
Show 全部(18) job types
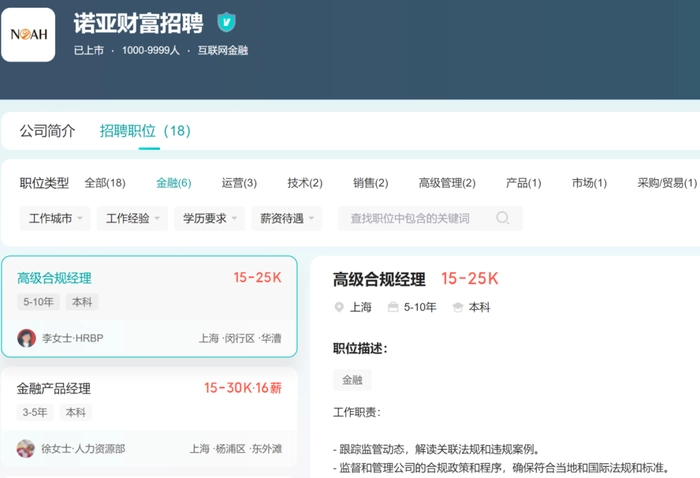(105, 183)
